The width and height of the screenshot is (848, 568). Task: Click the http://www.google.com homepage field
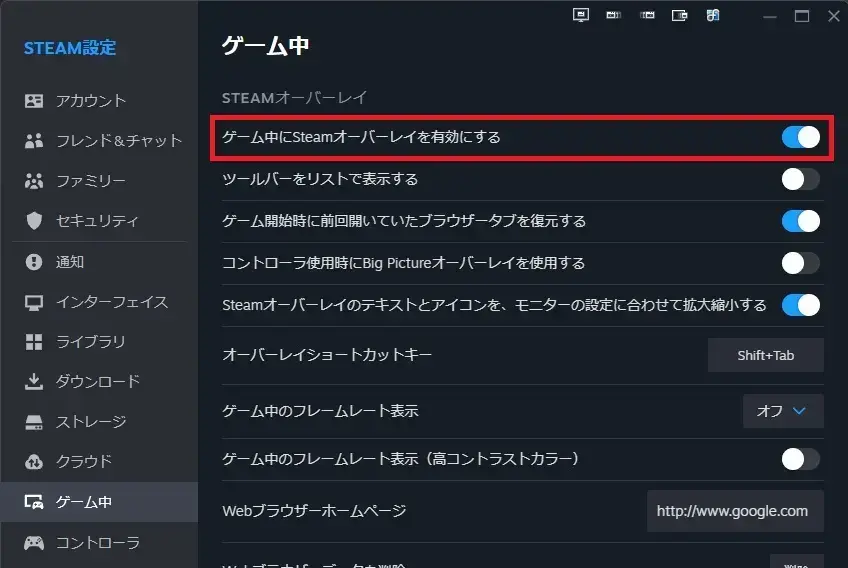[x=736, y=511]
